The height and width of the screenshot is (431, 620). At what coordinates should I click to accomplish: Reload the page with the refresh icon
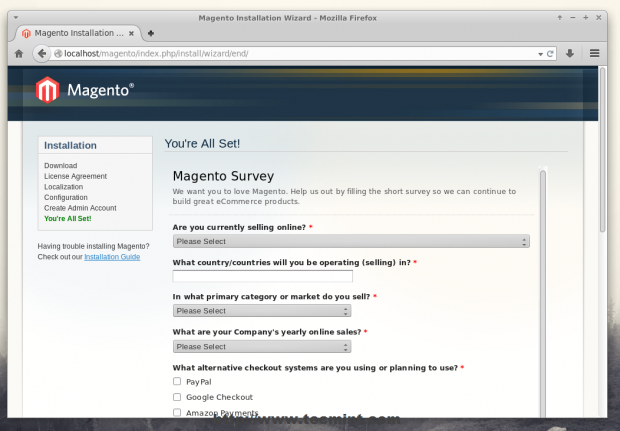(550, 54)
